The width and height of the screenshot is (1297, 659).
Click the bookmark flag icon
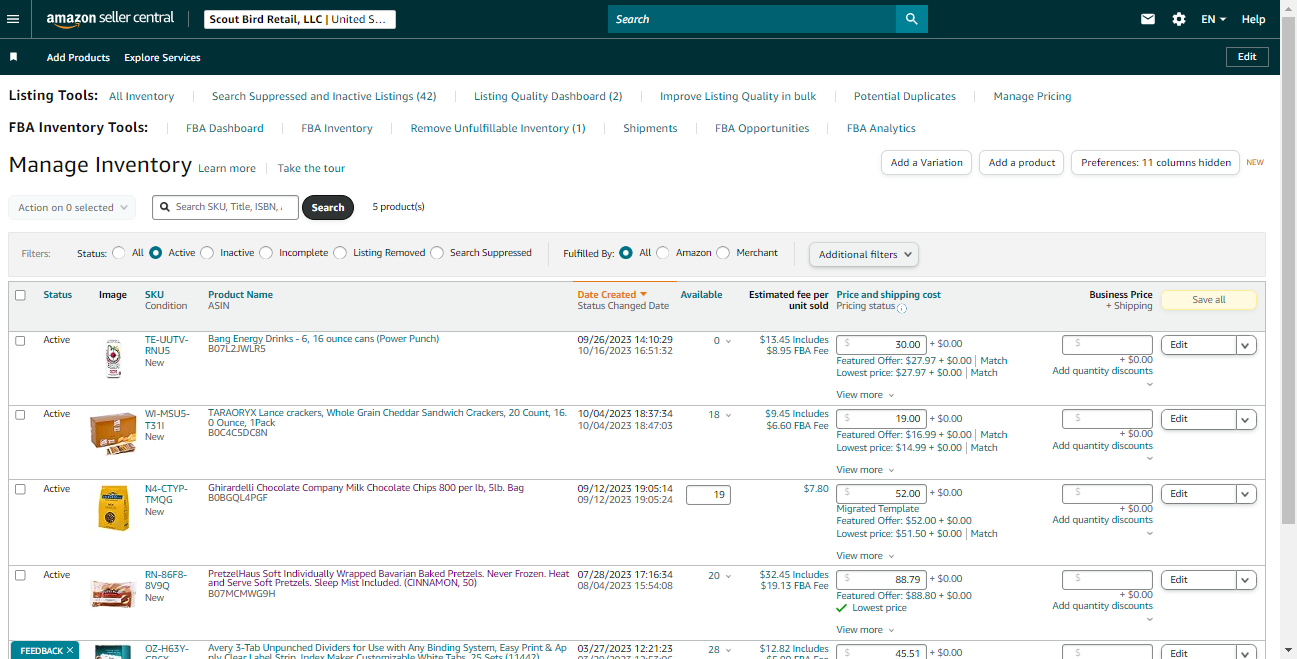(x=14, y=57)
